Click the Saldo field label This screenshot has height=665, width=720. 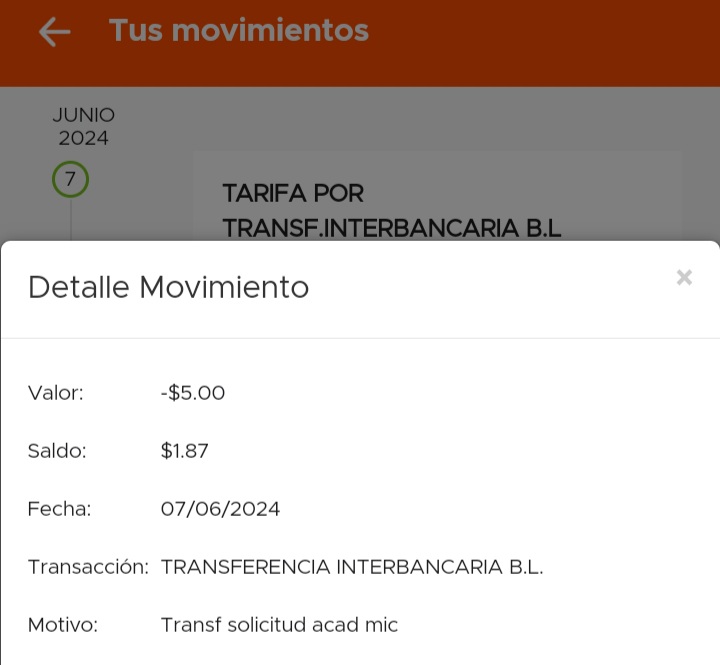(57, 451)
